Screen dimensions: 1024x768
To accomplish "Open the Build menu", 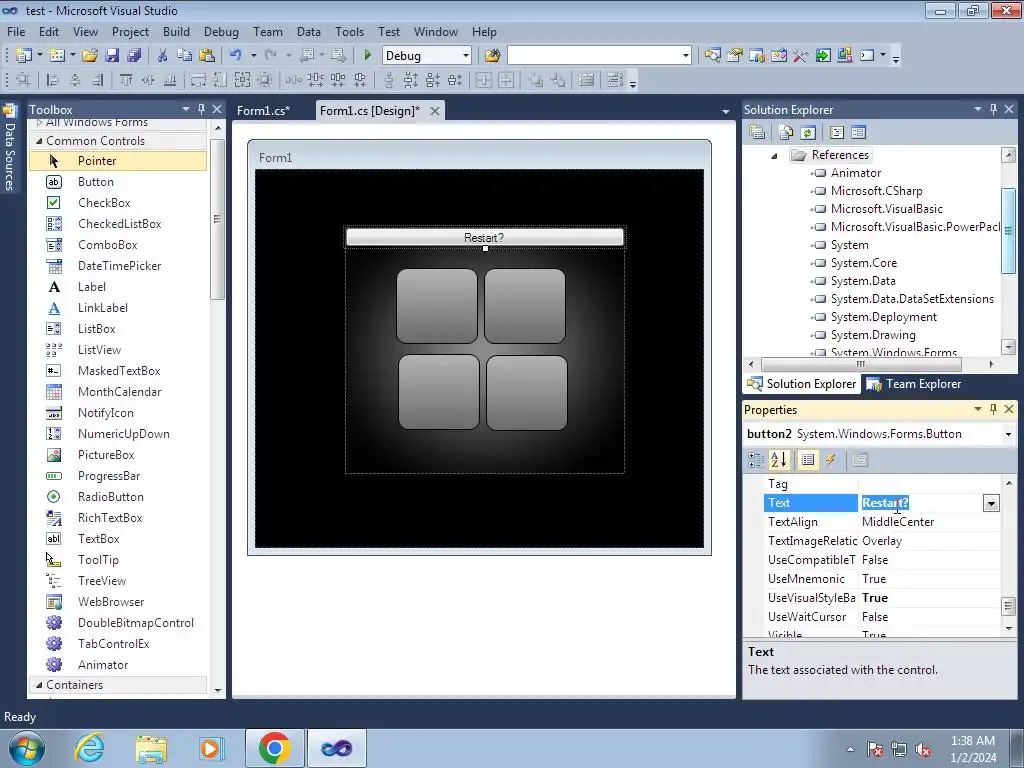I will [176, 32].
